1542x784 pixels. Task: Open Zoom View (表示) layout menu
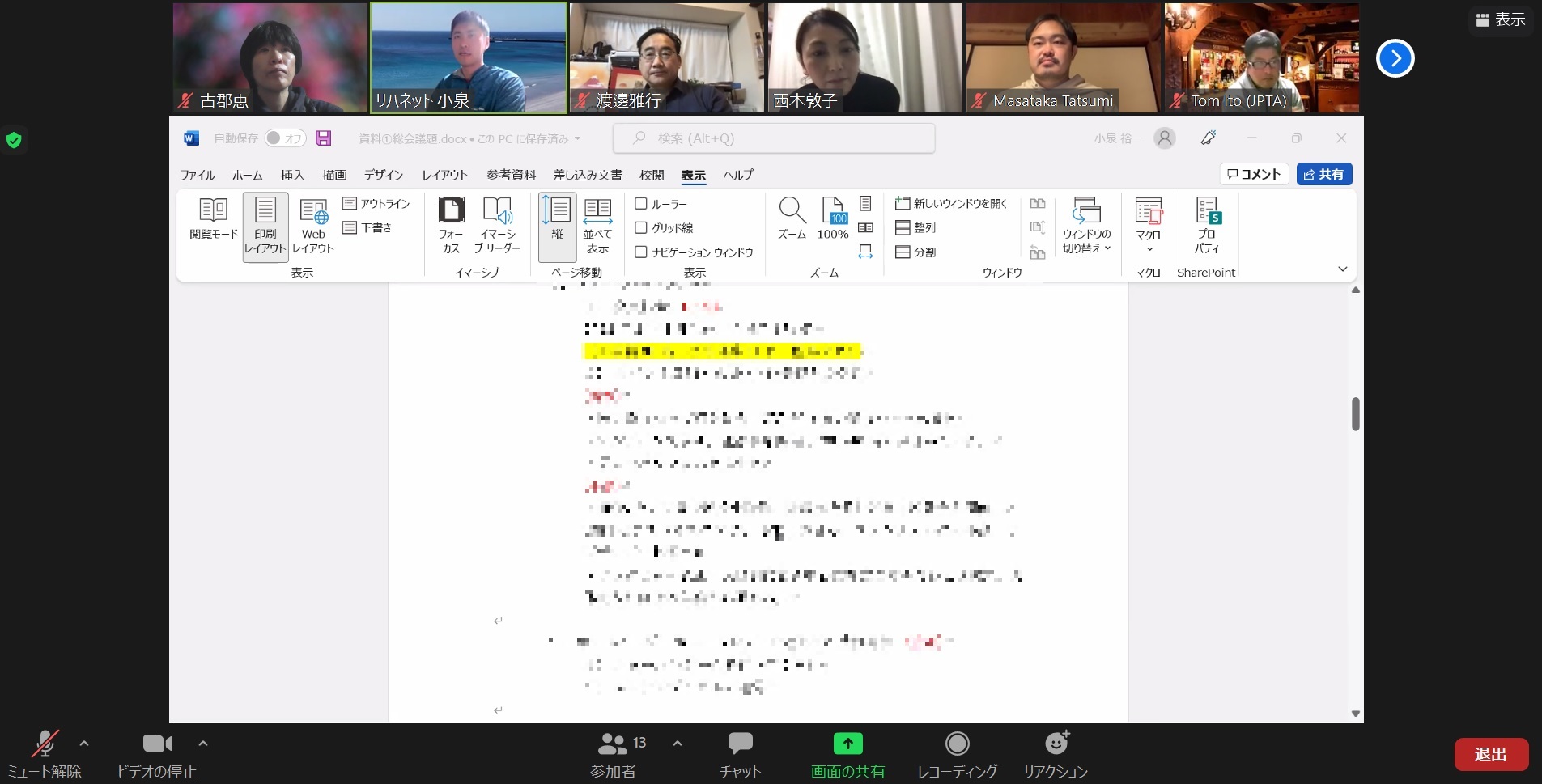tap(1501, 19)
